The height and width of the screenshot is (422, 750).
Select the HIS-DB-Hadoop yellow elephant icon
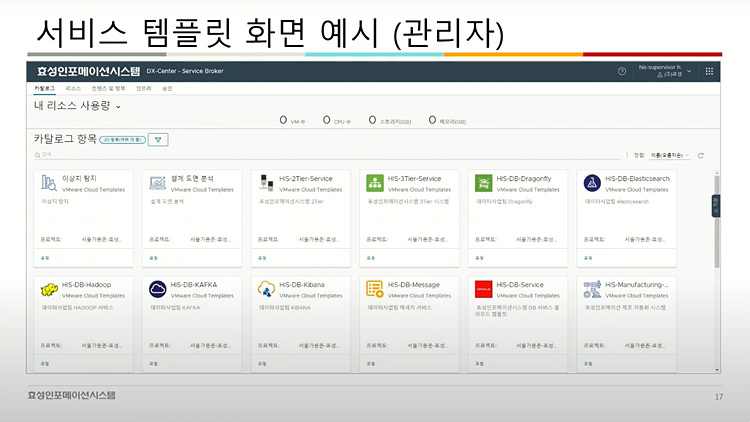[x=49, y=289]
